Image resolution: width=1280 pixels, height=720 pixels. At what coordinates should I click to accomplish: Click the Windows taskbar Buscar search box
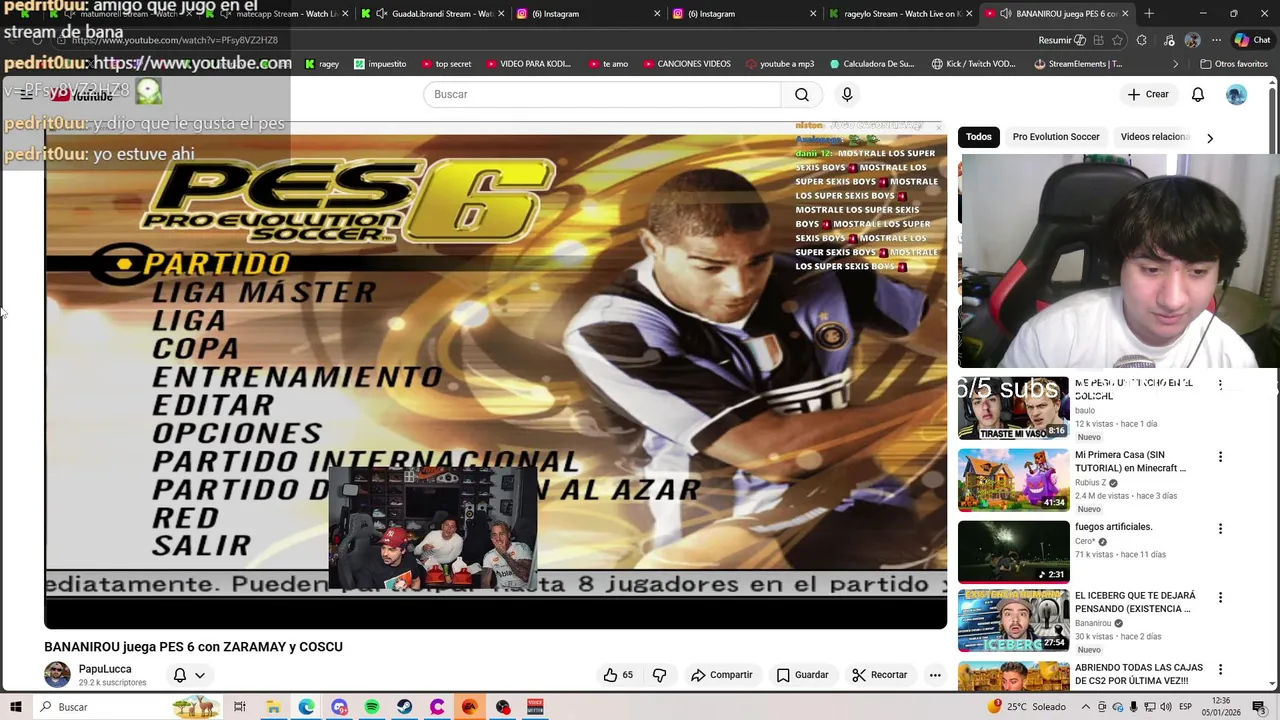point(128,707)
